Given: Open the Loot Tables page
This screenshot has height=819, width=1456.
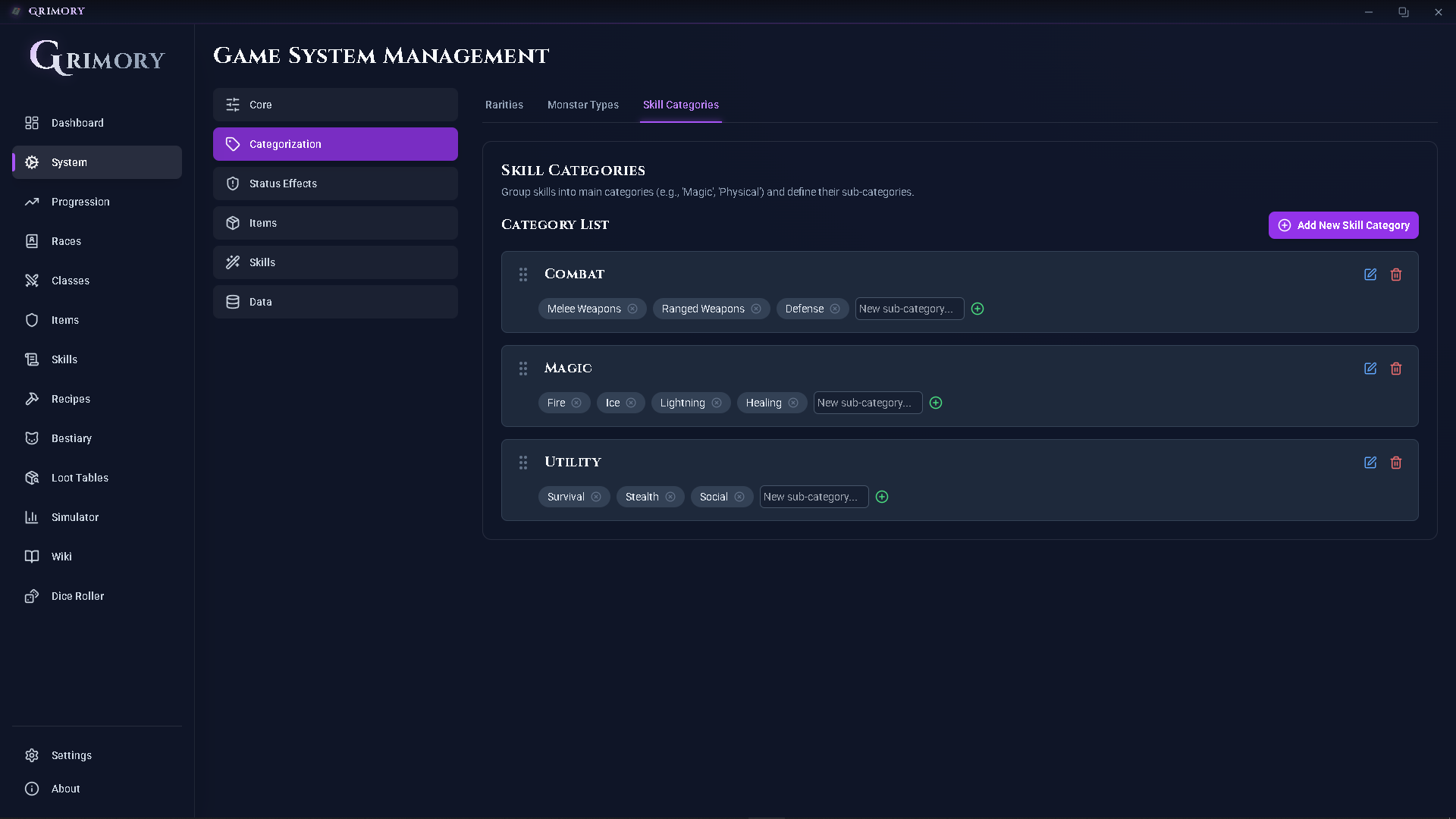Looking at the screenshot, I should pos(80,478).
